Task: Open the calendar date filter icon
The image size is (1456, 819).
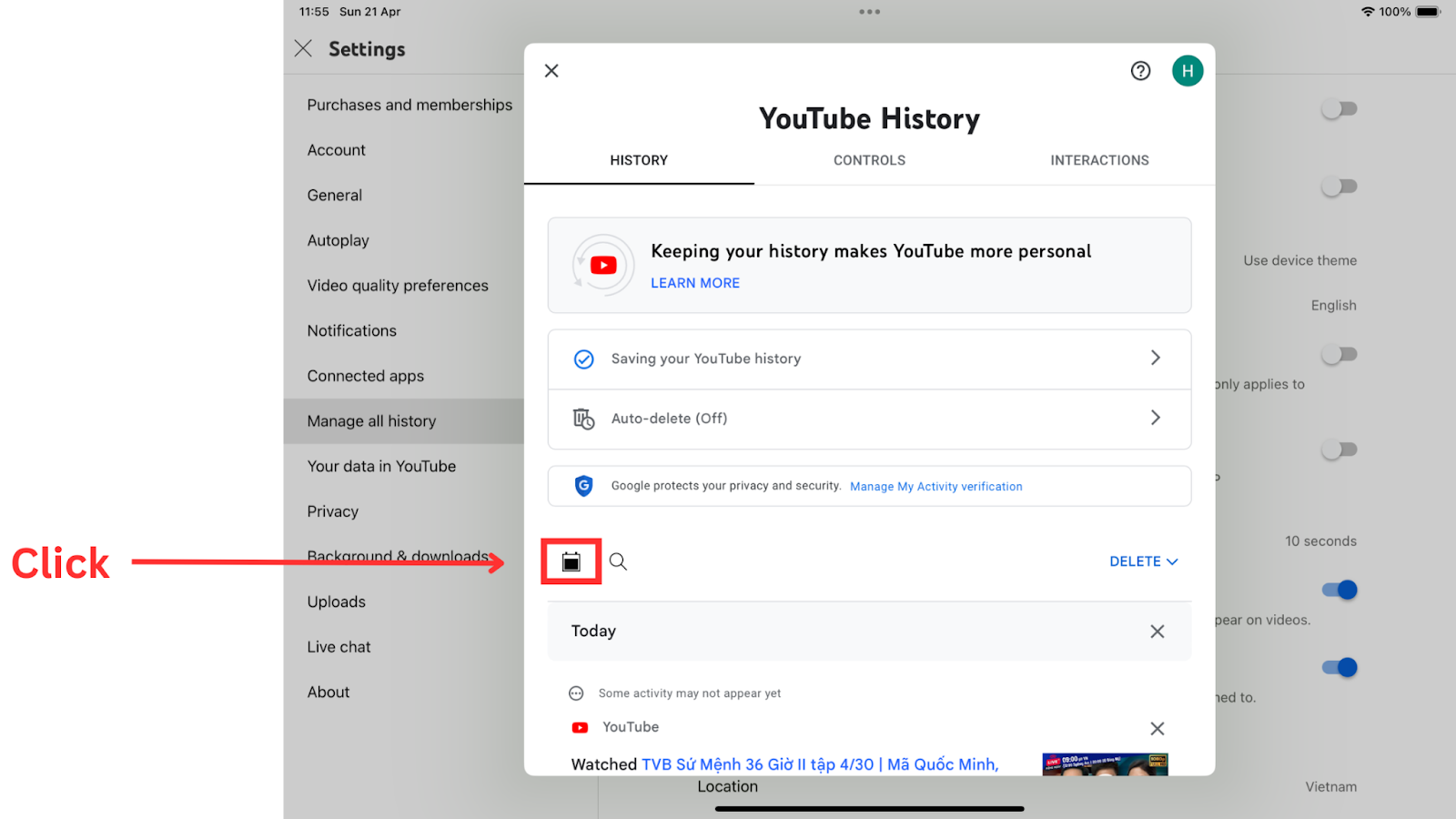Action: 571,561
